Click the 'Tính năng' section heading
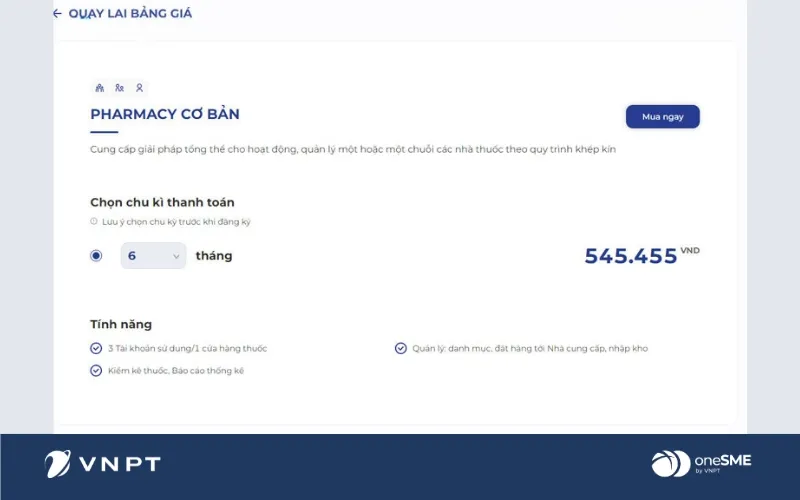This screenshot has height=500, width=800. pos(121,324)
